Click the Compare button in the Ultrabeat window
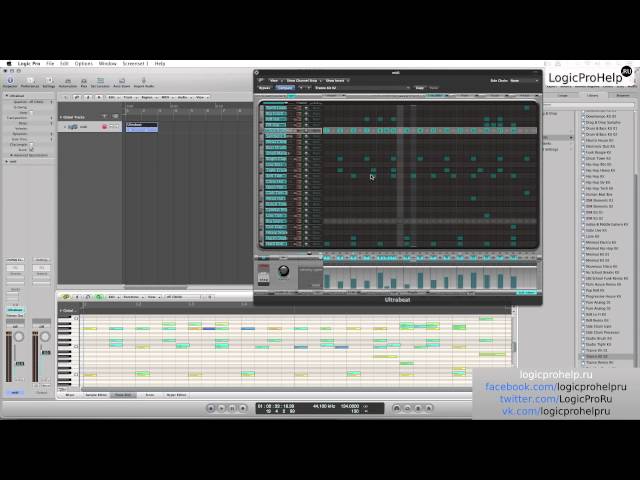 click(x=285, y=88)
